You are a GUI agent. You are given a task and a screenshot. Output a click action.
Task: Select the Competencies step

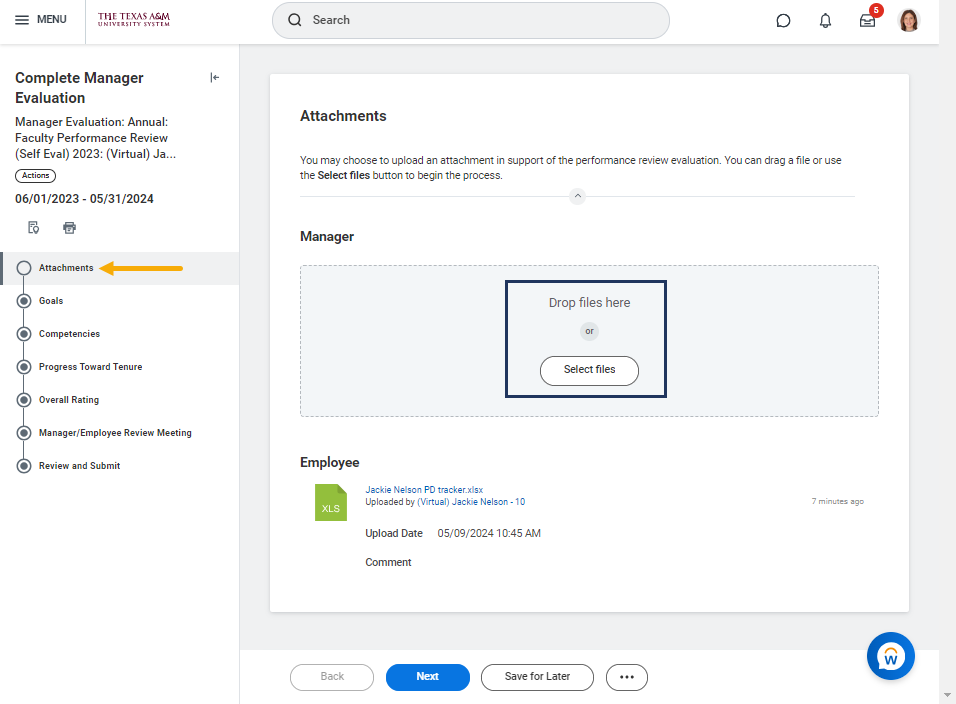point(69,333)
